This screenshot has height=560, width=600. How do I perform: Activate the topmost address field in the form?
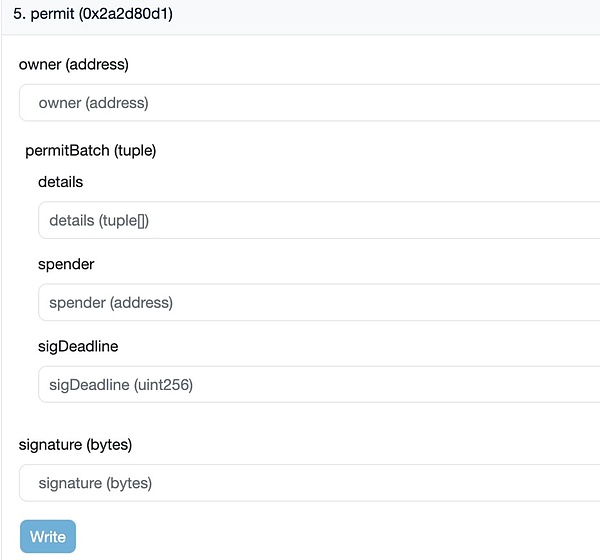pyautogui.click(x=308, y=103)
